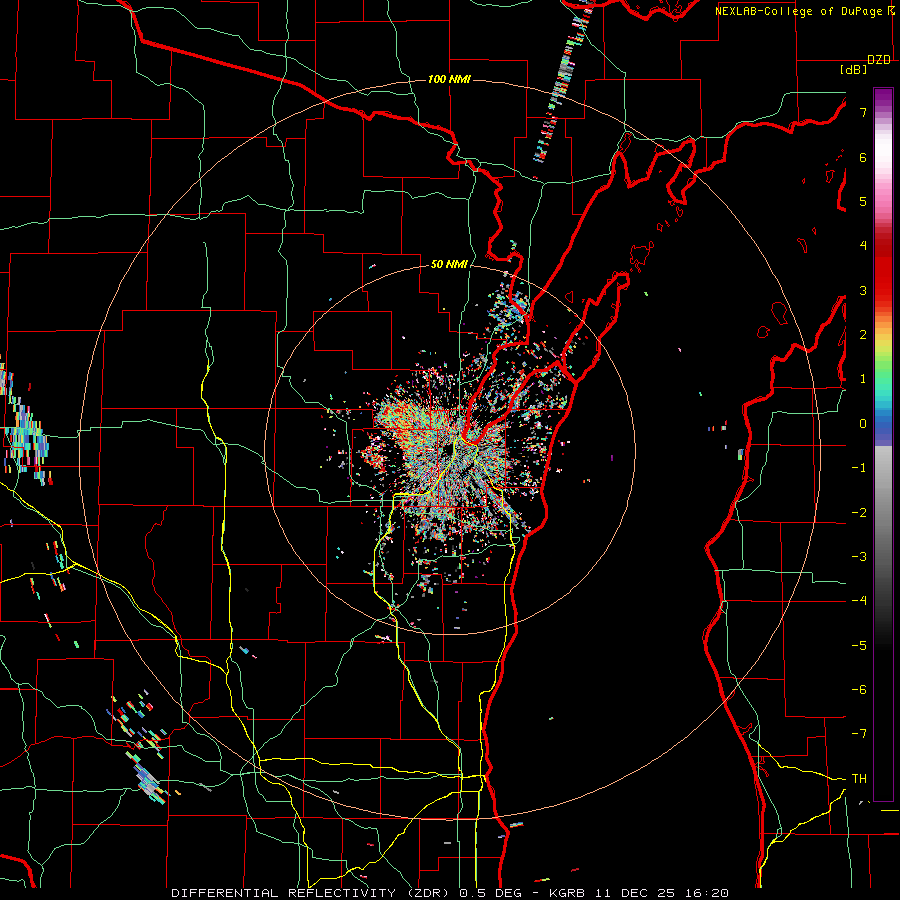The image size is (900, 900).
Task: Click the "TH" threshold label on scale
Action: click(859, 779)
